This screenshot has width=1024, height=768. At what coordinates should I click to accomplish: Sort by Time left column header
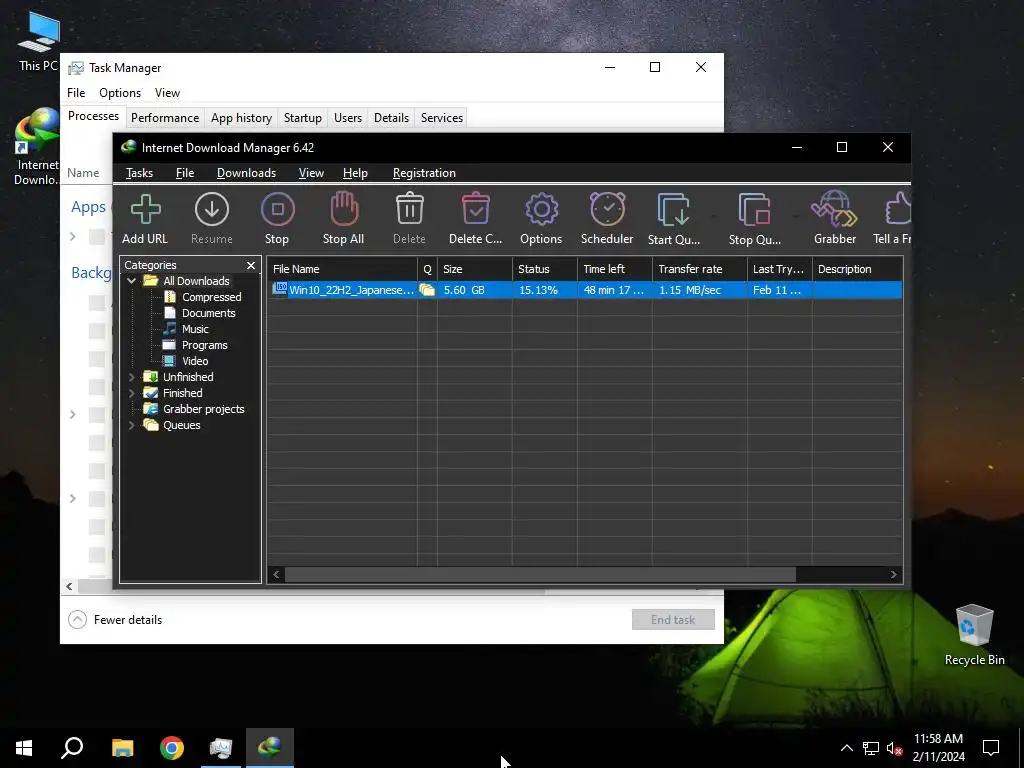click(615, 269)
